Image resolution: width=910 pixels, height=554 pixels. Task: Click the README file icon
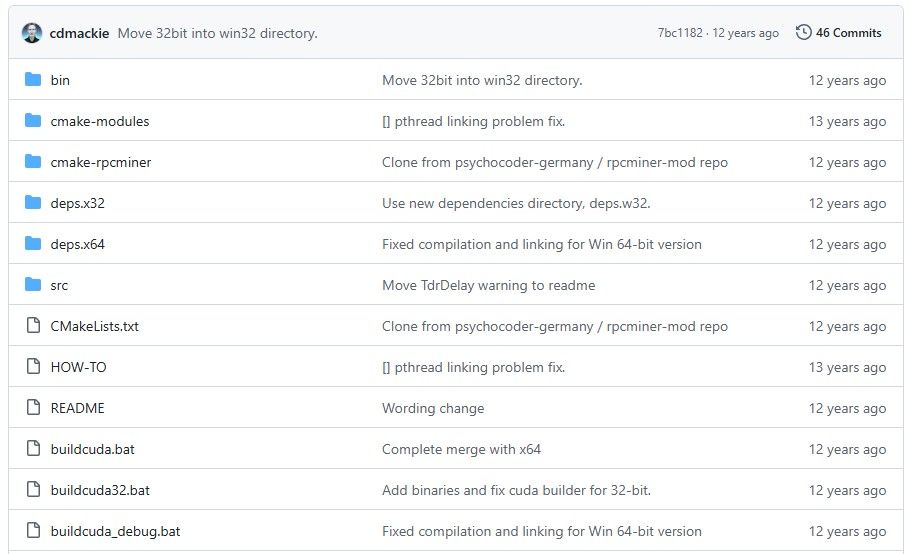coord(33,408)
